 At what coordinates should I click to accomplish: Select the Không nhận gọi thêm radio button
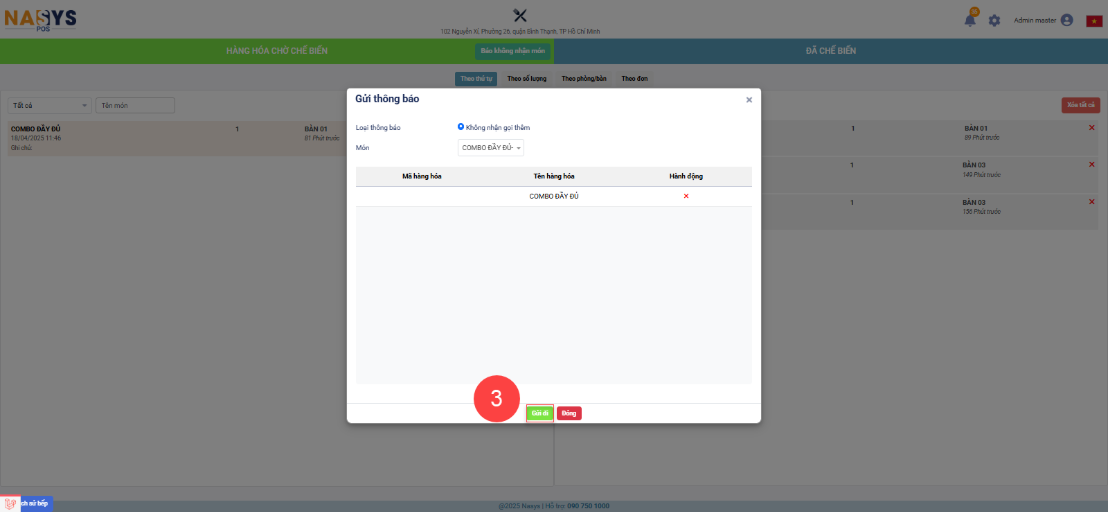[x=461, y=127]
